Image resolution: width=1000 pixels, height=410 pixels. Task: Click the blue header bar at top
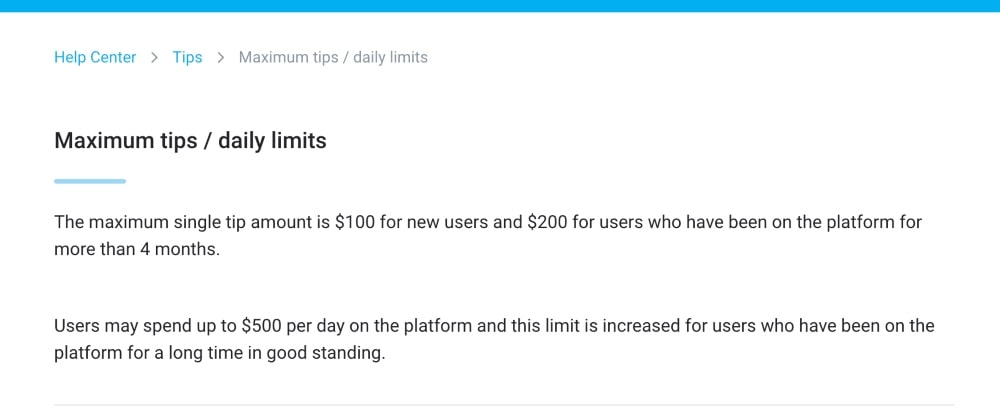500,5
